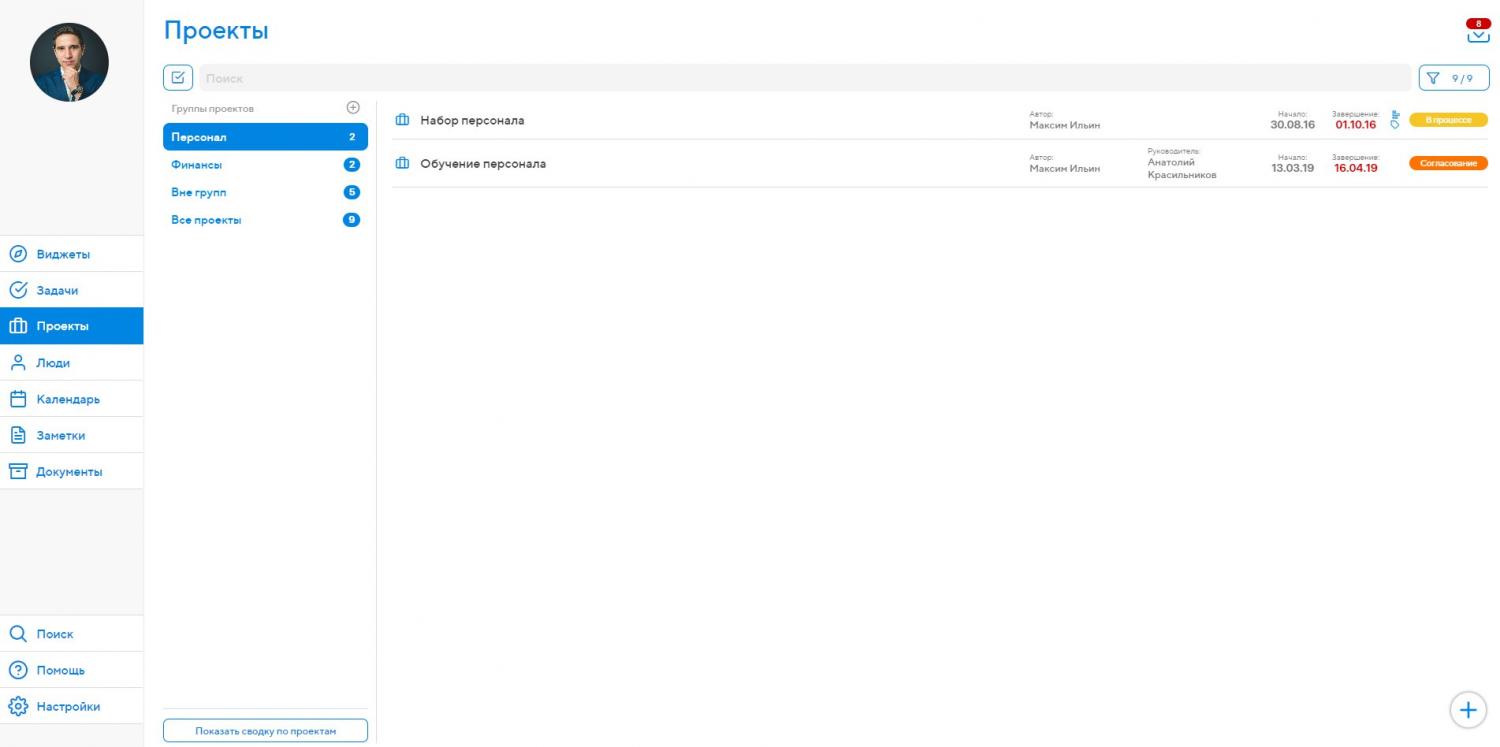The height and width of the screenshot is (747, 1500).
Task: Click briefcase icon of Набор персонала project
Action: click(x=403, y=121)
